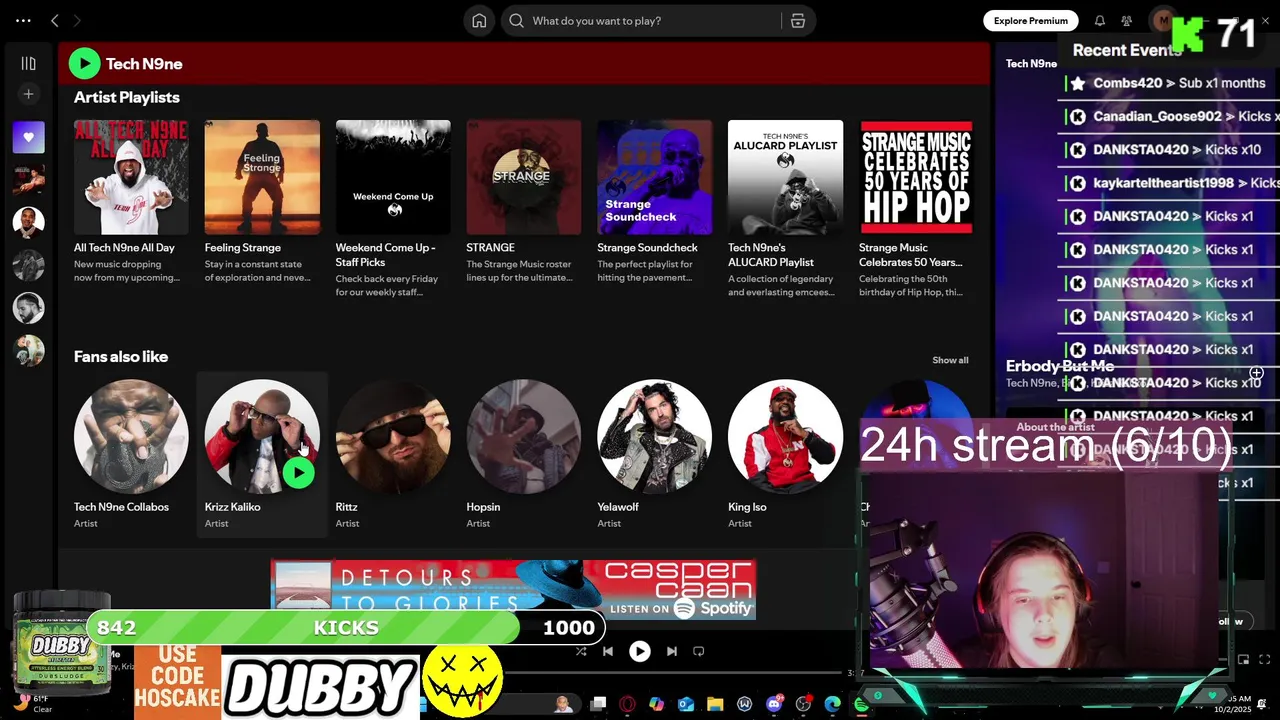This screenshot has height=720, width=1280.
Task: Click 'Erbody But Me' song title
Action: pos(1060,366)
